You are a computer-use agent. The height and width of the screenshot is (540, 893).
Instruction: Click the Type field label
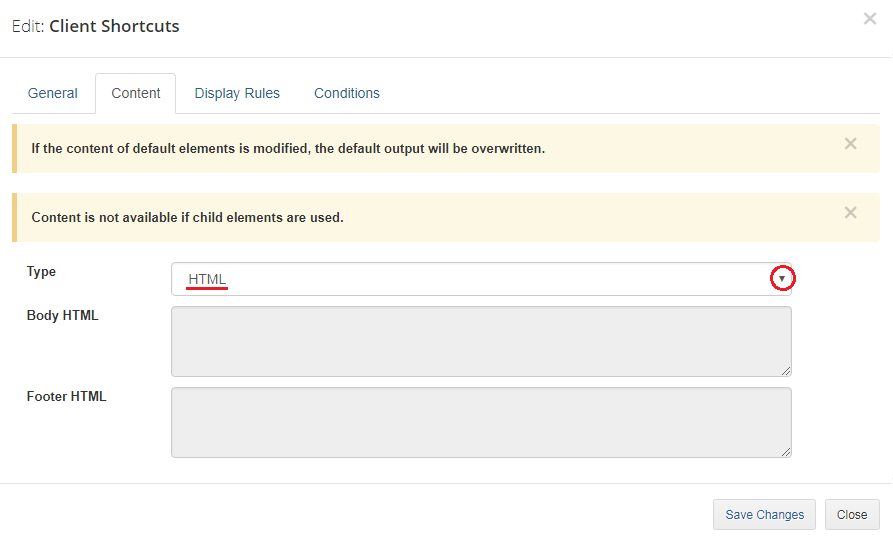41,272
